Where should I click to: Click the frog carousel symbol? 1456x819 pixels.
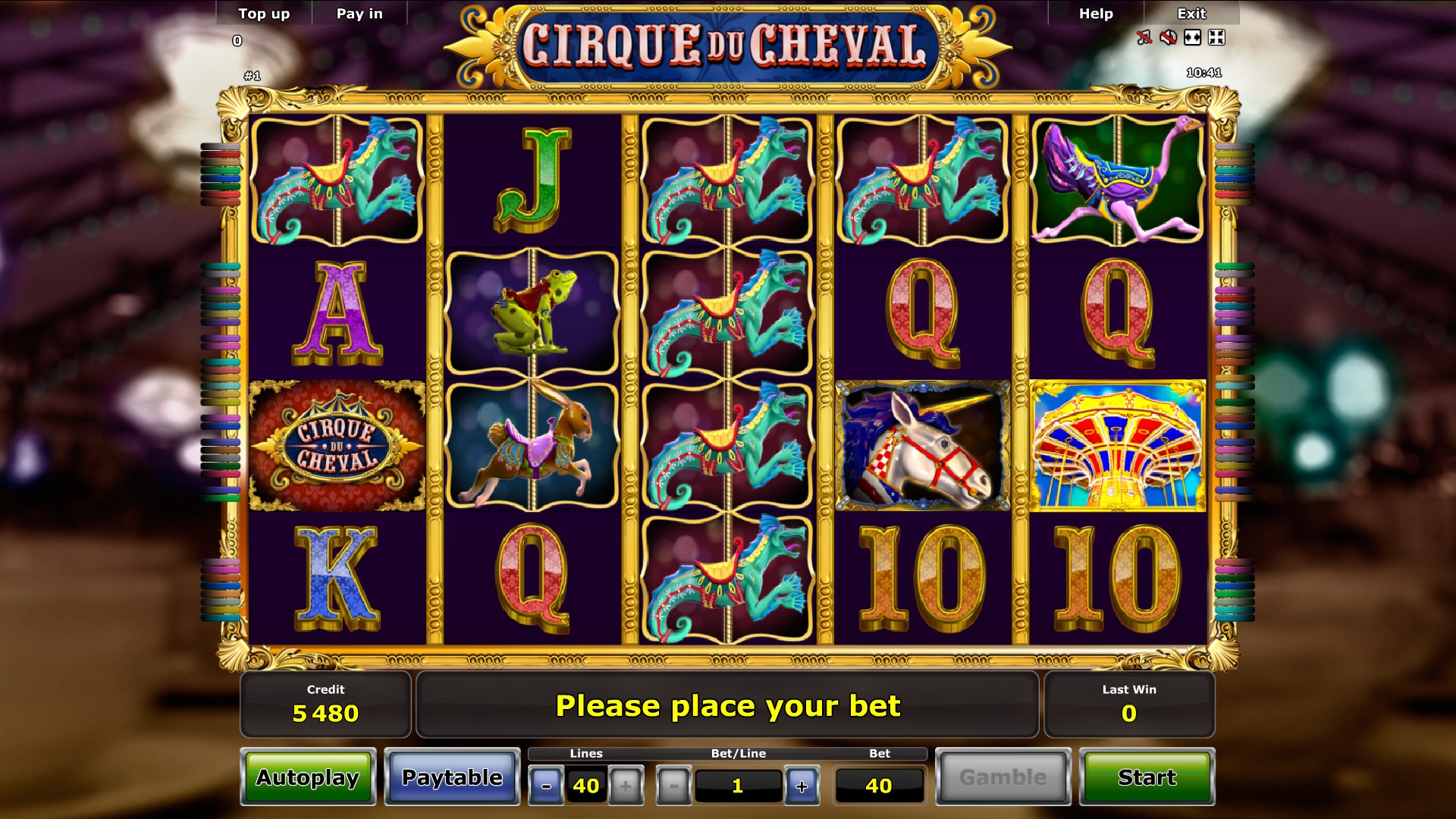pos(532,312)
